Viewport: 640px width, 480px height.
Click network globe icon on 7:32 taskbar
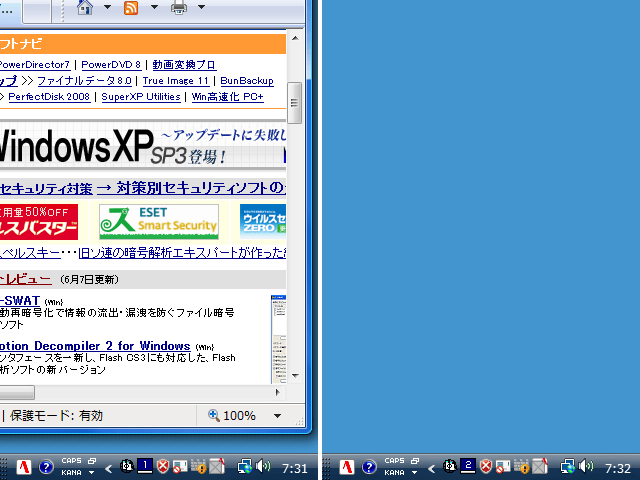[568, 467]
